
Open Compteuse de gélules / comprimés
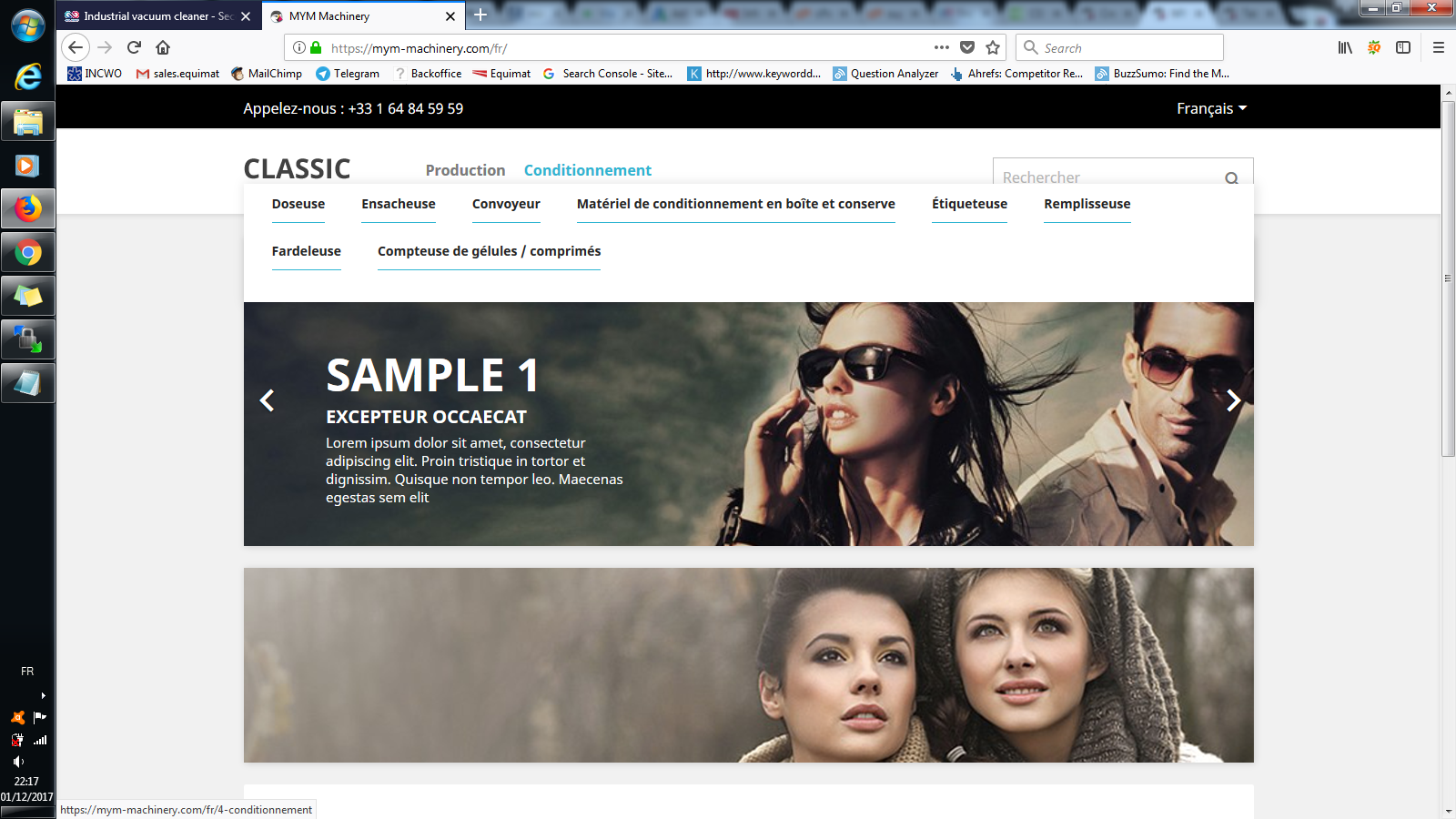(490, 251)
